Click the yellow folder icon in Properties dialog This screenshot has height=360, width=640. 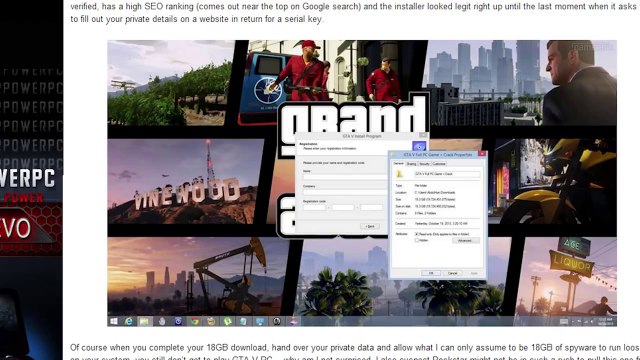[x=400, y=174]
